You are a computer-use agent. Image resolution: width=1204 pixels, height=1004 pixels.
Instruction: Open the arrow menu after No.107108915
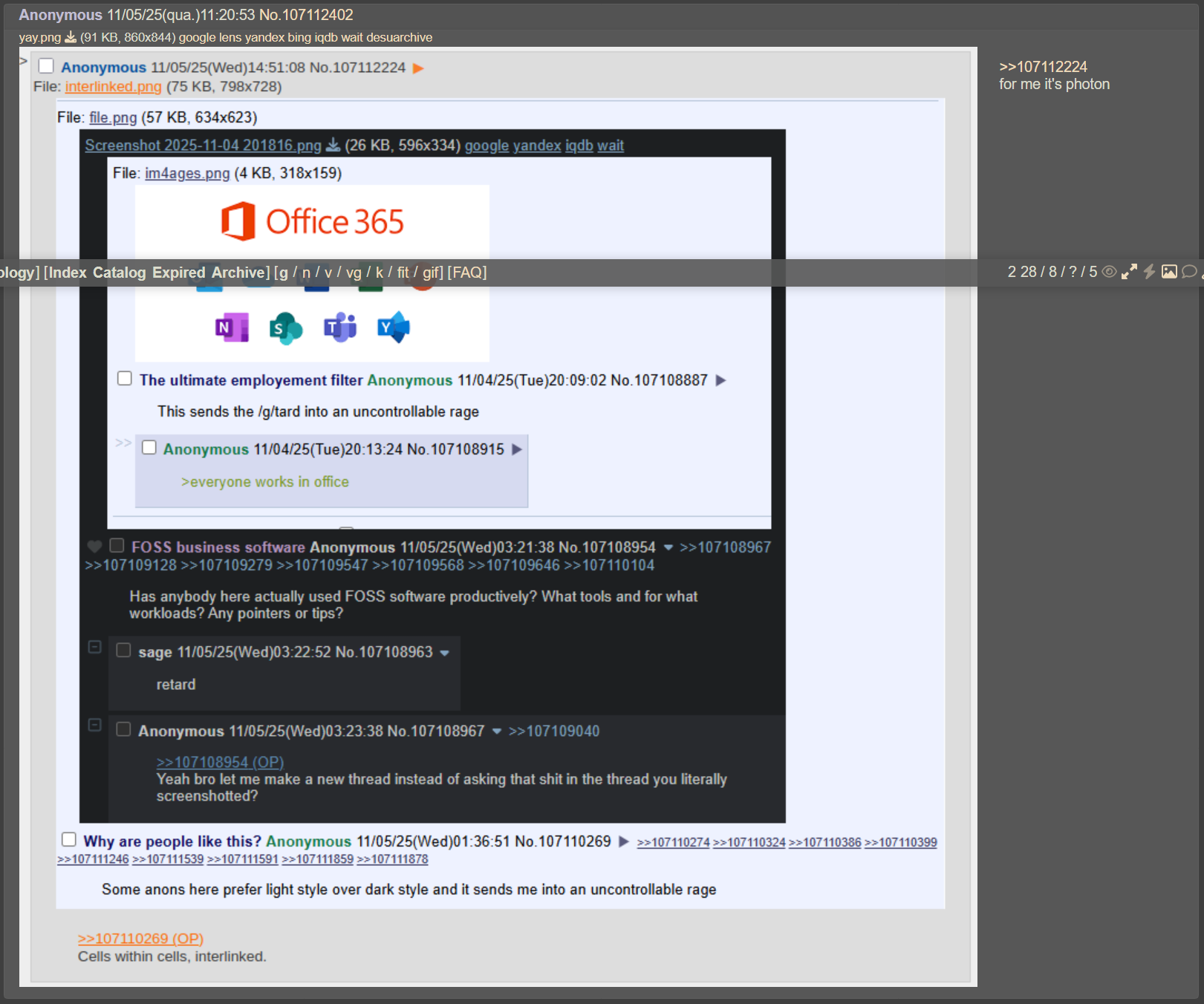[517, 449]
